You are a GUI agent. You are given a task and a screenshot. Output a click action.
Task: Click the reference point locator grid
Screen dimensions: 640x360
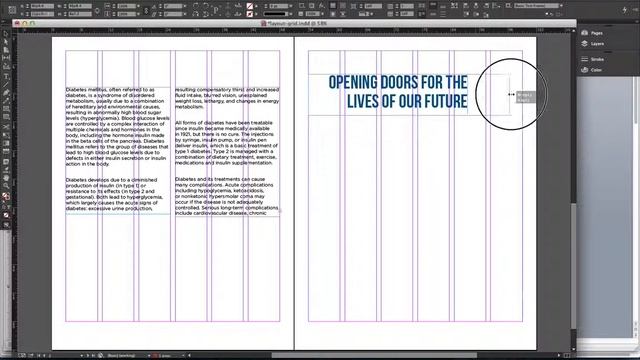(12, 10)
